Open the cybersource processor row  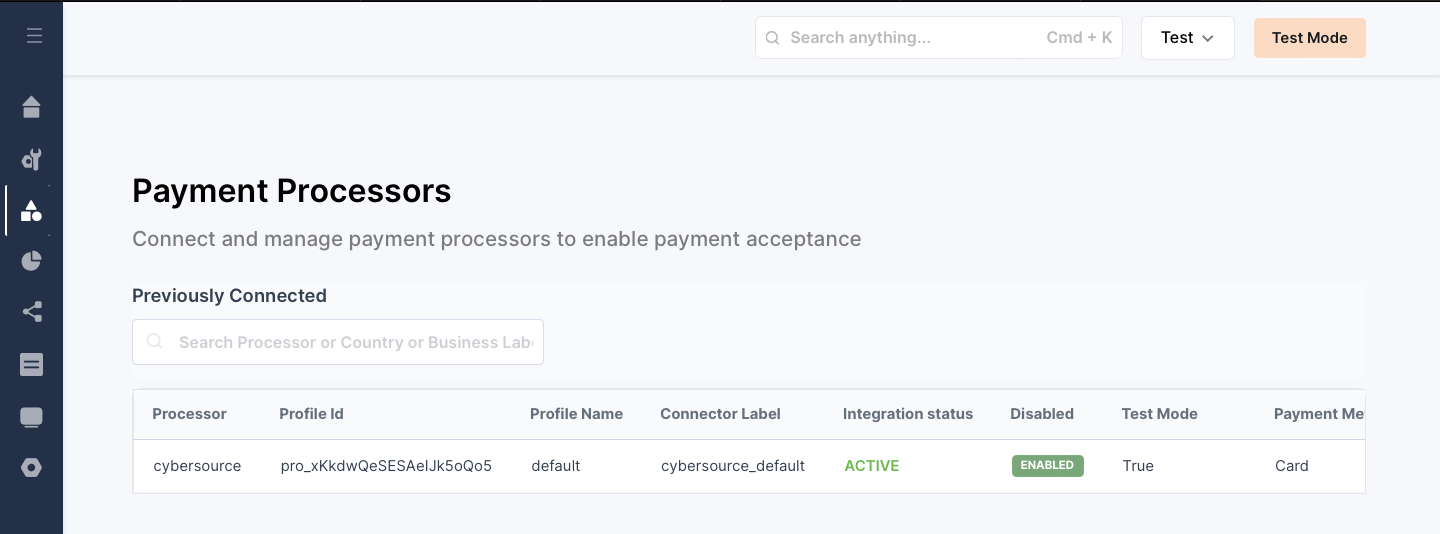coord(197,466)
